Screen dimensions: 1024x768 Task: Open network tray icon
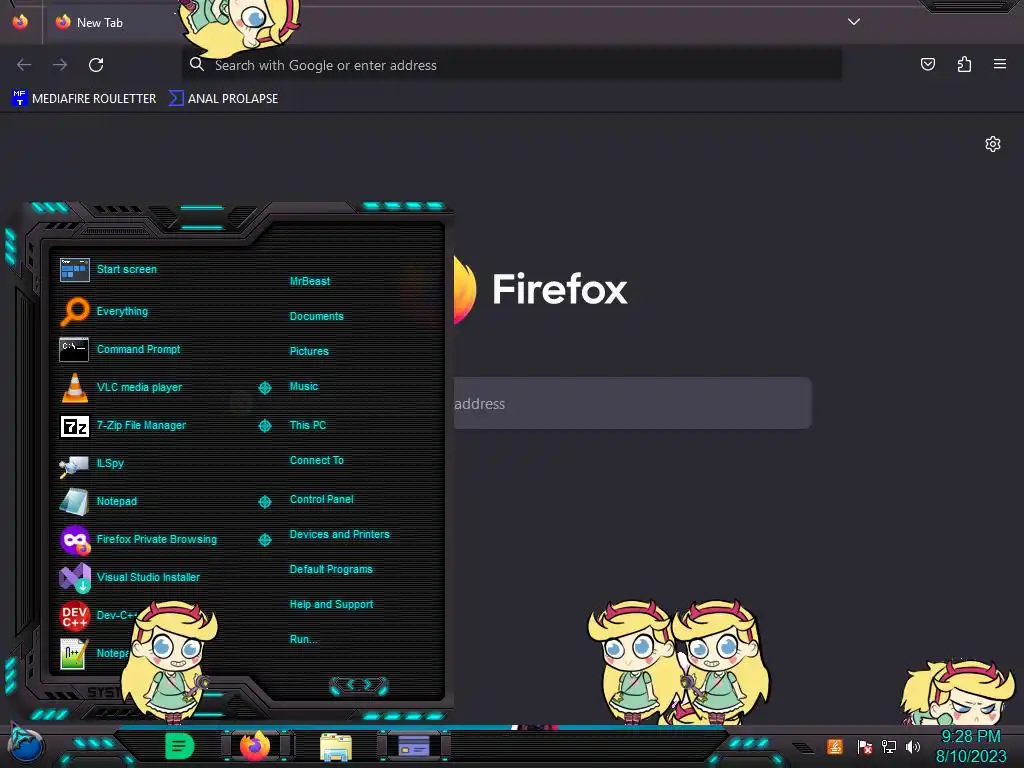889,746
